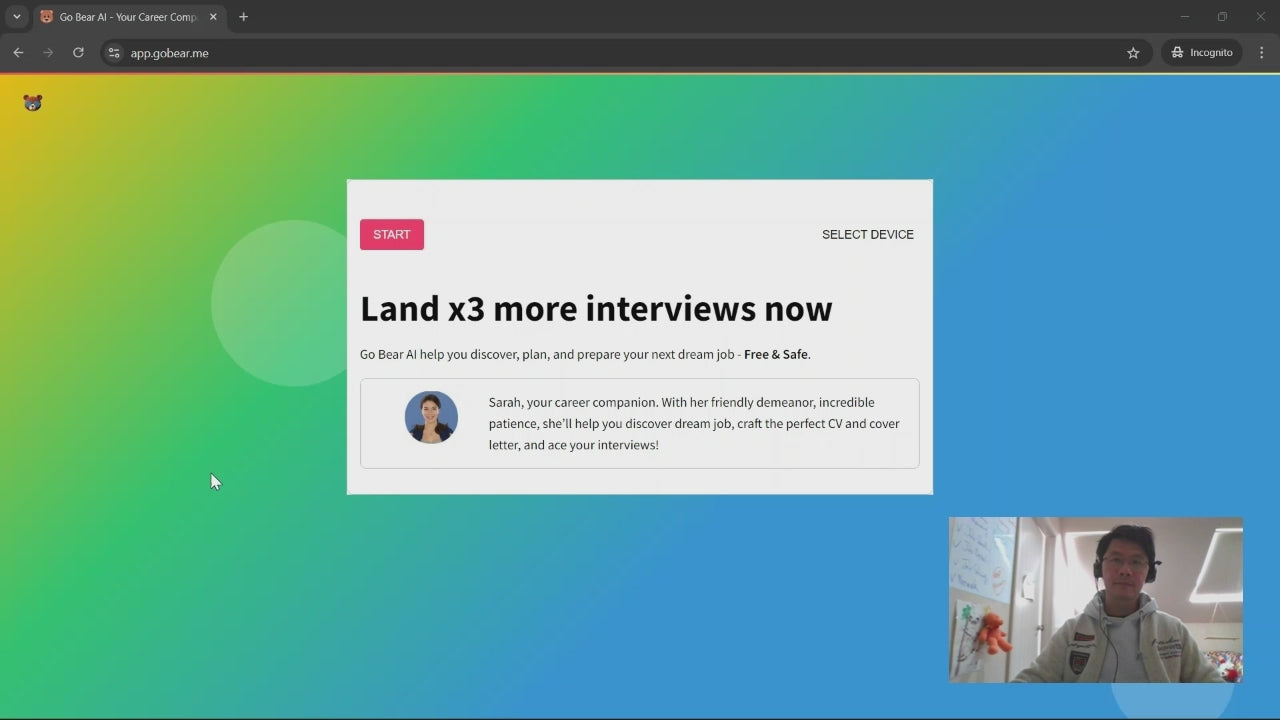The image size is (1280, 720).
Task: Close the Go Bear AI tab
Action: (213, 16)
